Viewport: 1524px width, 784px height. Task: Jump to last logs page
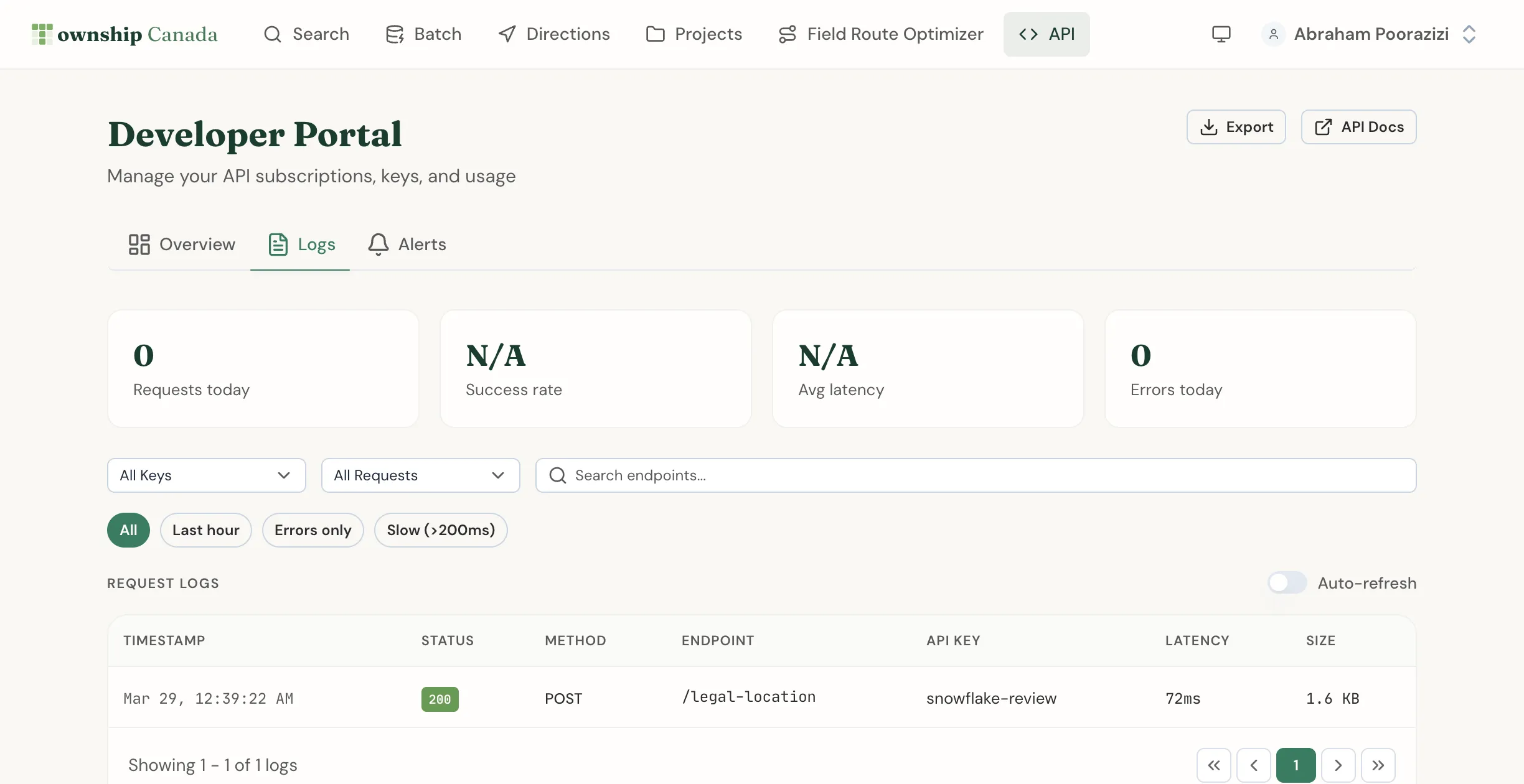point(1378,765)
